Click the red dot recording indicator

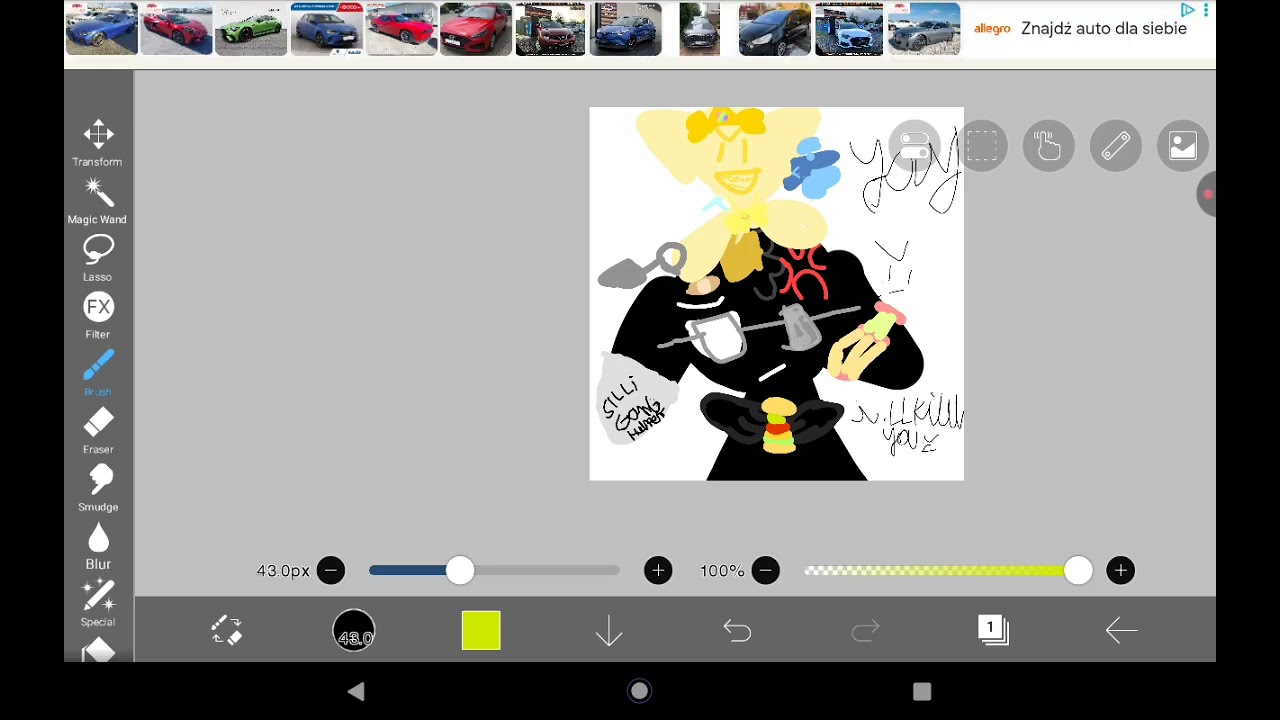point(1208,195)
